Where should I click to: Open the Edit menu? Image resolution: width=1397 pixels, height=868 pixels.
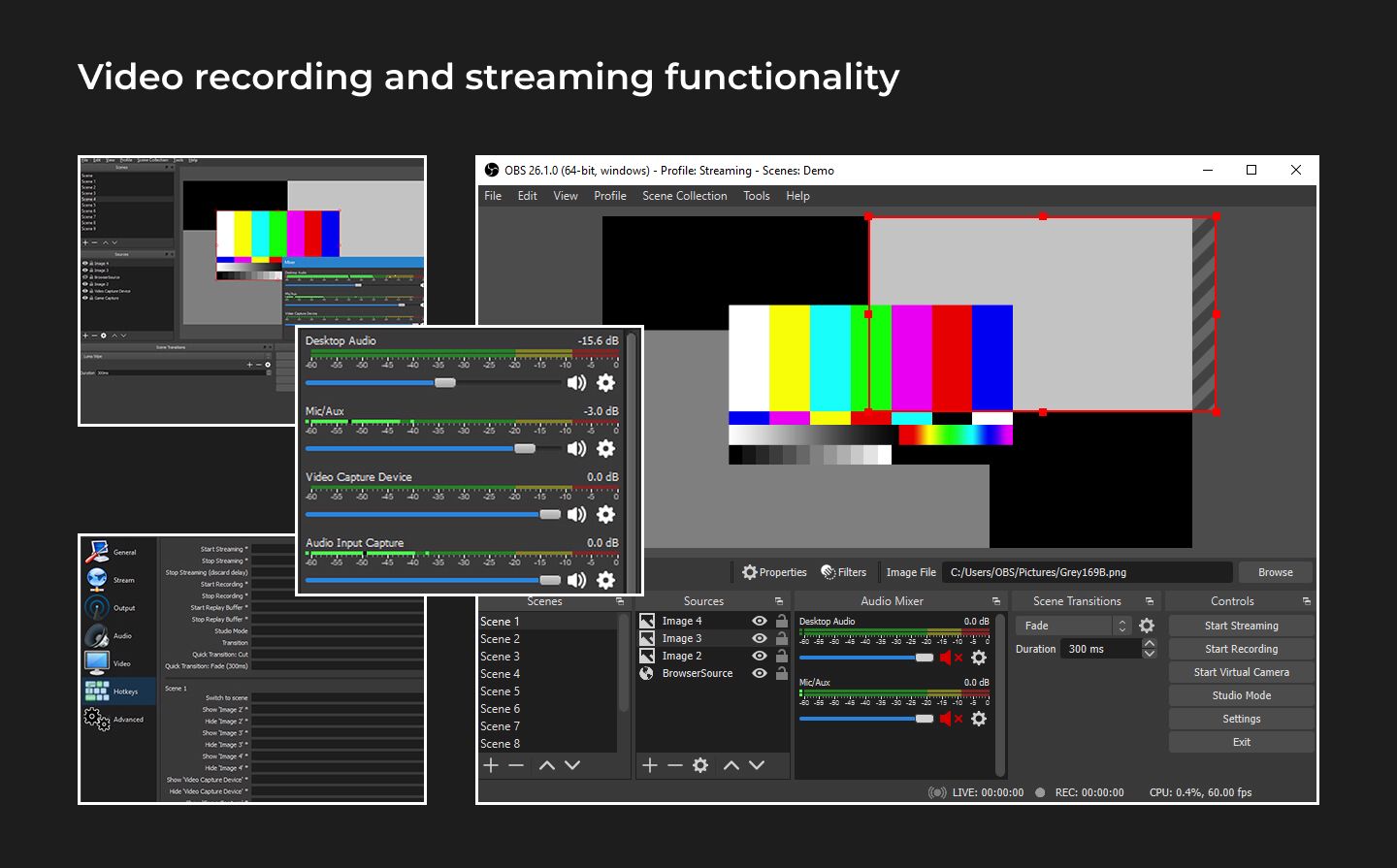tap(527, 196)
